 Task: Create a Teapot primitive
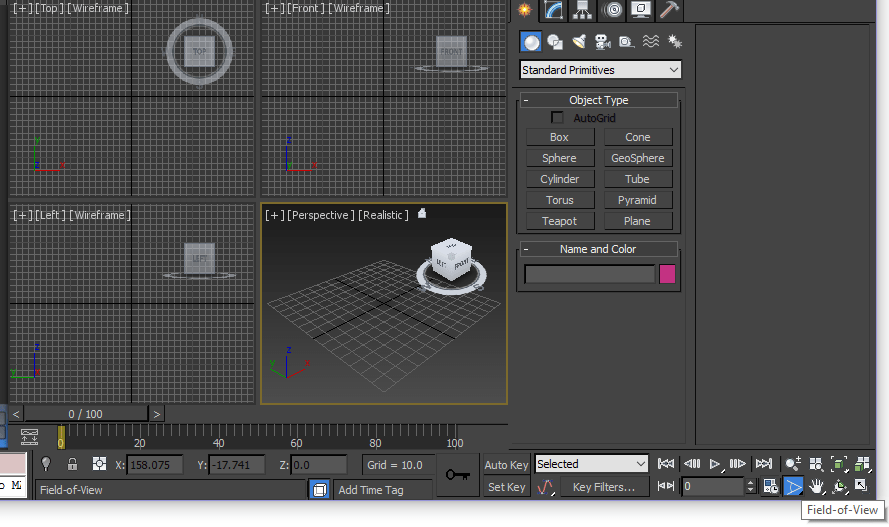click(559, 221)
